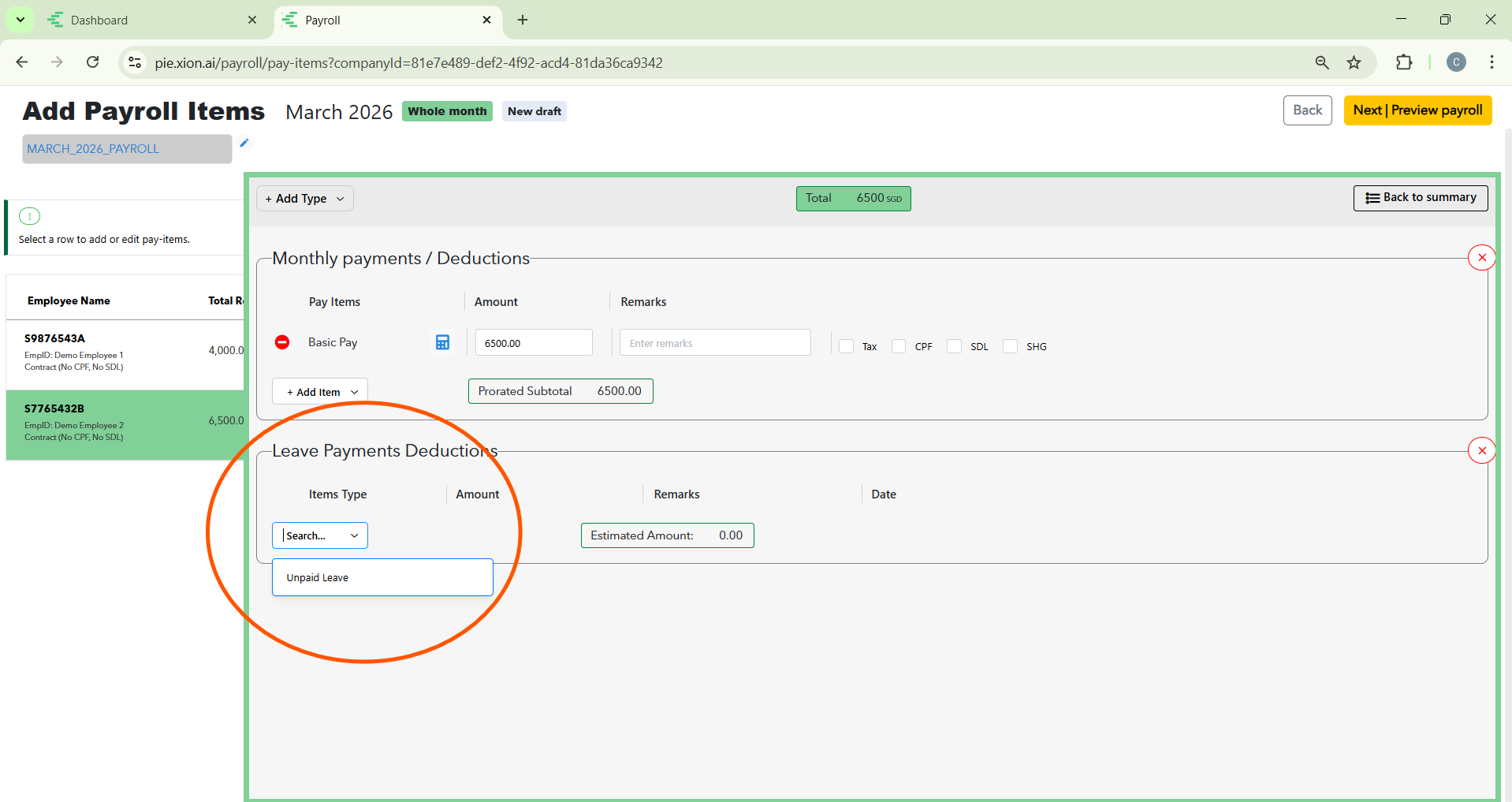Enable the Tax checkbox
The height and width of the screenshot is (802, 1512).
[847, 346]
